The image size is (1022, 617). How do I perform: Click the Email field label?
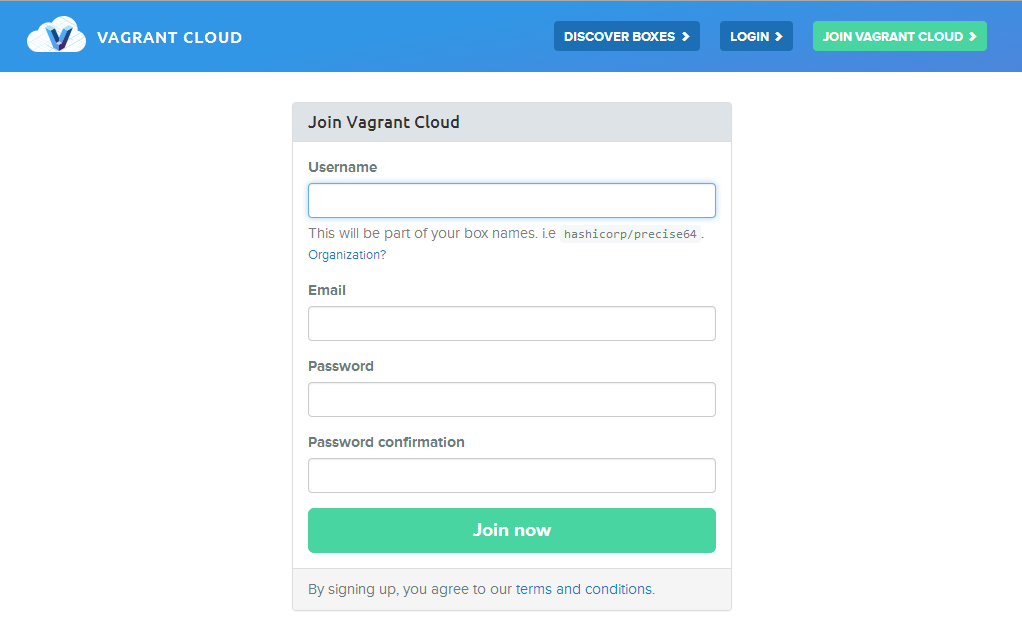click(327, 290)
